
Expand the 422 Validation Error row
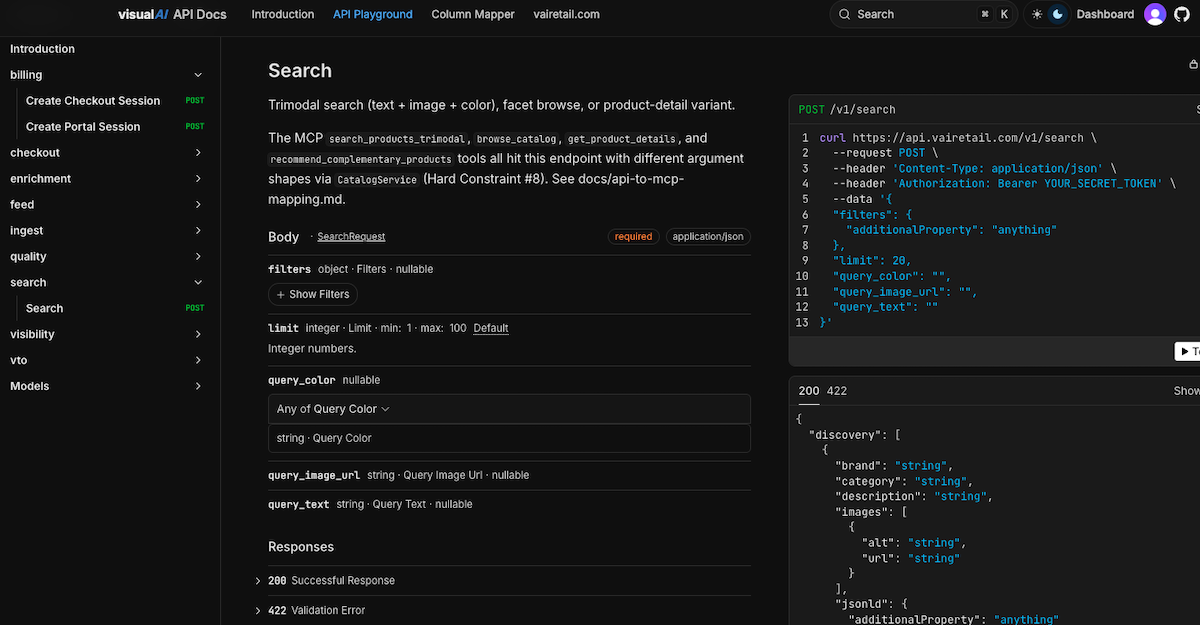509,610
